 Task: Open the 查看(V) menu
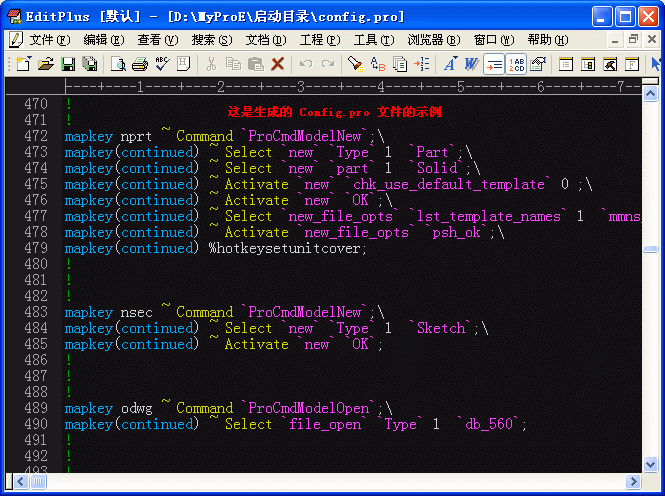click(x=158, y=40)
